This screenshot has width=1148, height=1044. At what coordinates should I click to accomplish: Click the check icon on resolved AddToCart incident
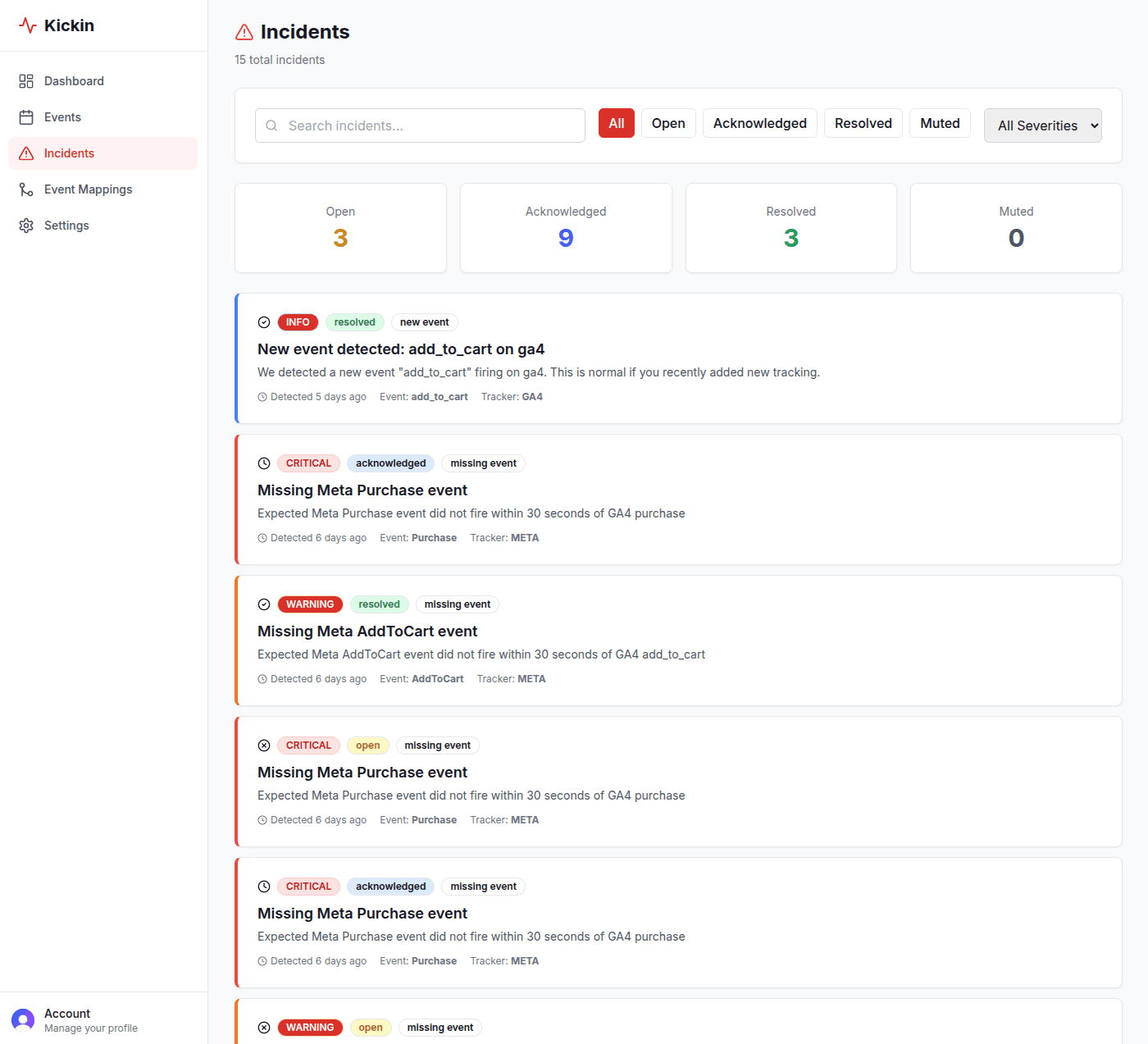[x=264, y=604]
